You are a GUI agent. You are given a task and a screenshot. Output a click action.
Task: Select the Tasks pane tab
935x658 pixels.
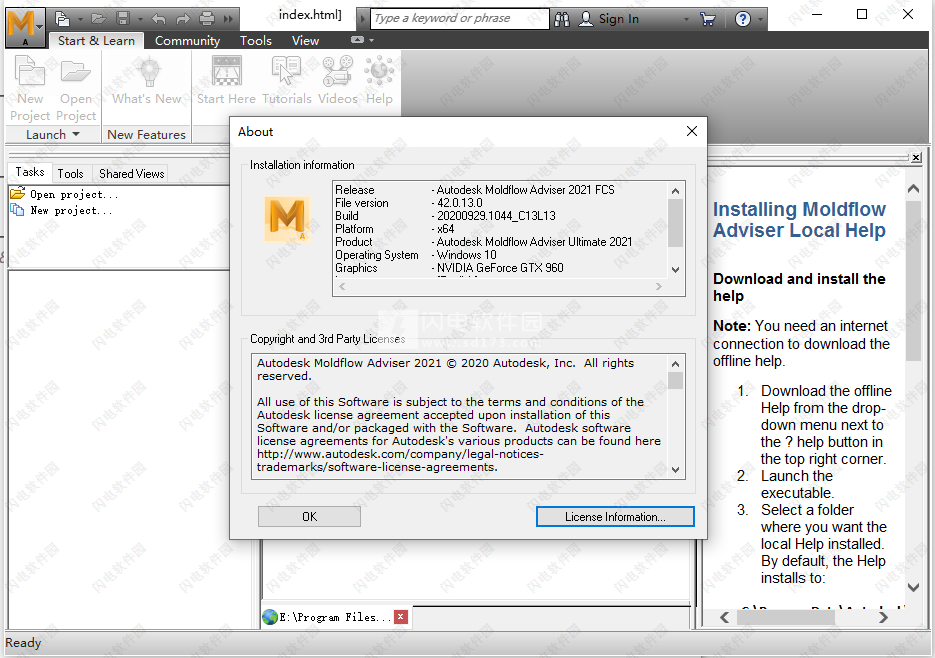click(30, 172)
